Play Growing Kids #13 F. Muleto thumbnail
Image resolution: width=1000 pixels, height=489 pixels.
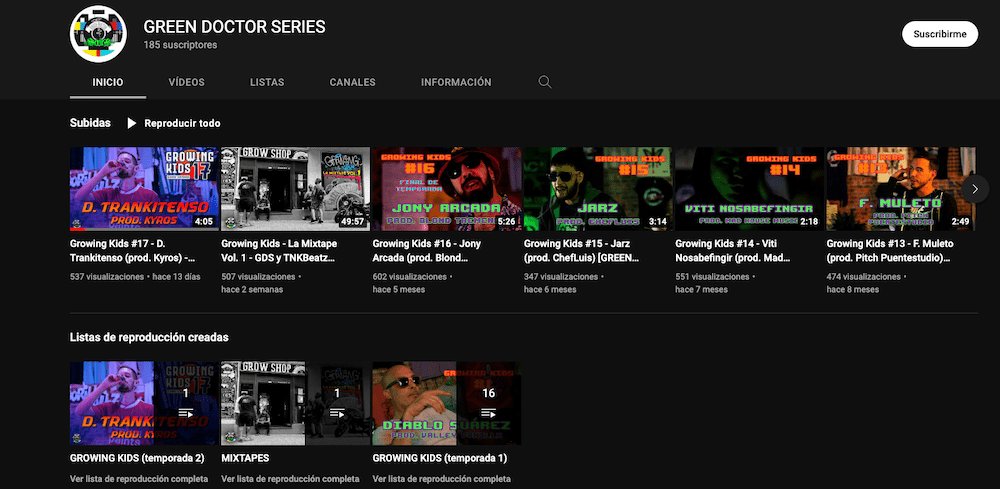tap(901, 189)
